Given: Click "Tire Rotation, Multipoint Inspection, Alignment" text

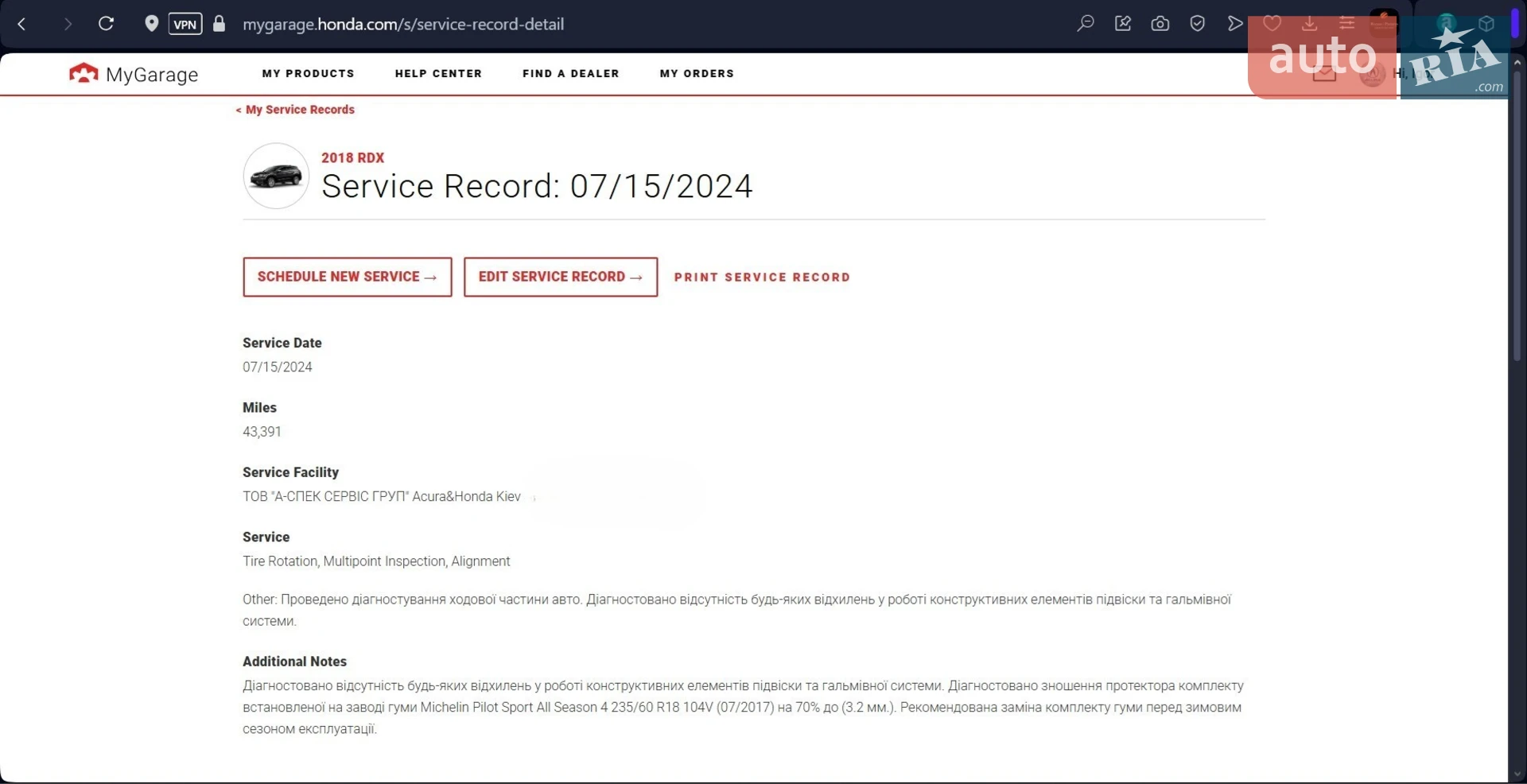Looking at the screenshot, I should pos(376,561).
